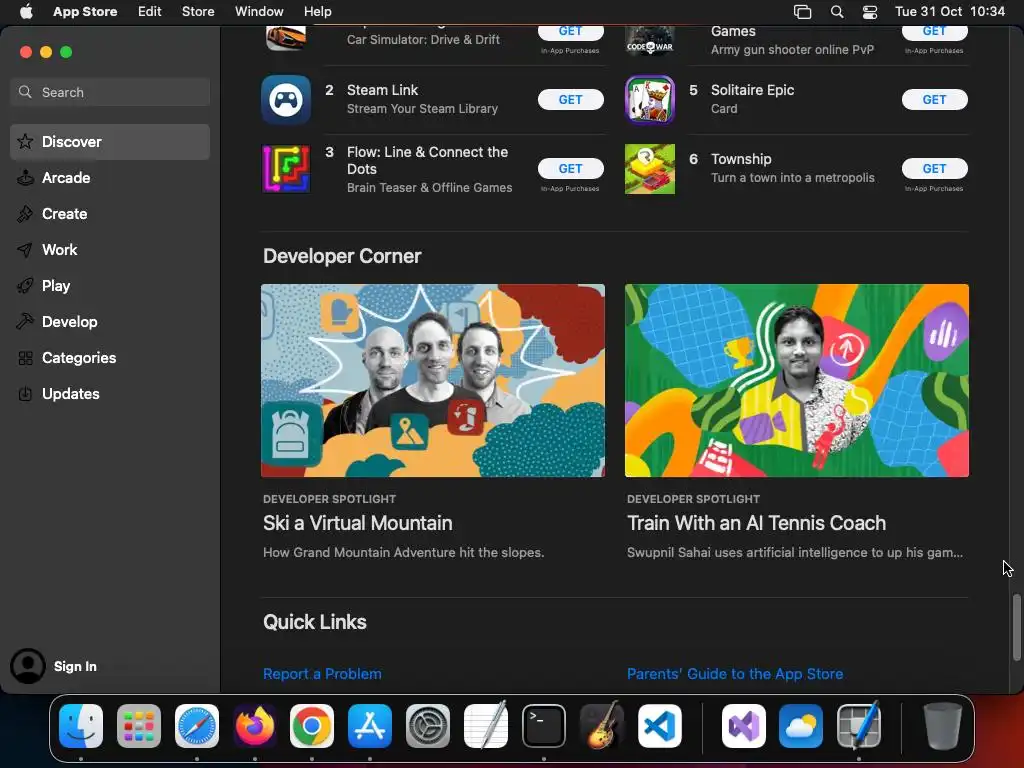Click the Steam Link title text
1024x768 pixels.
pyautogui.click(x=382, y=90)
